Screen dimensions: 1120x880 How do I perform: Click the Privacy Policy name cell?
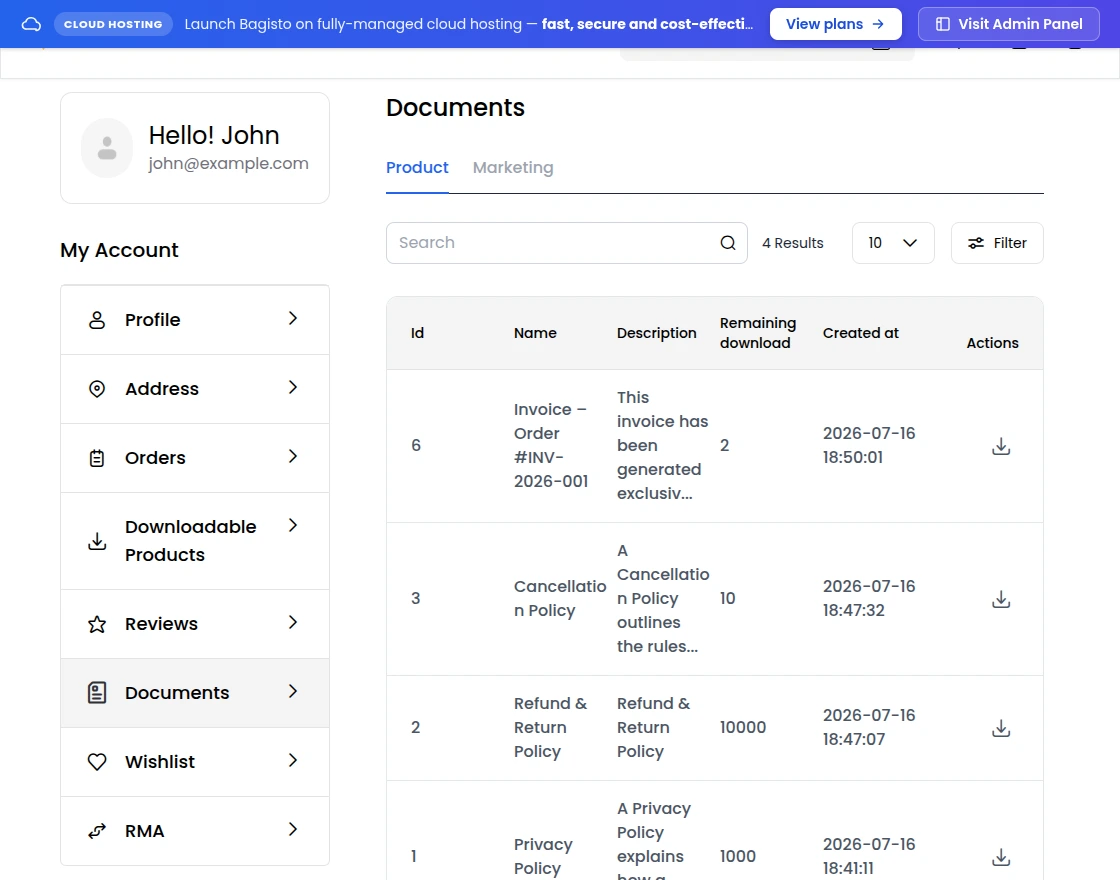pyautogui.click(x=544, y=856)
